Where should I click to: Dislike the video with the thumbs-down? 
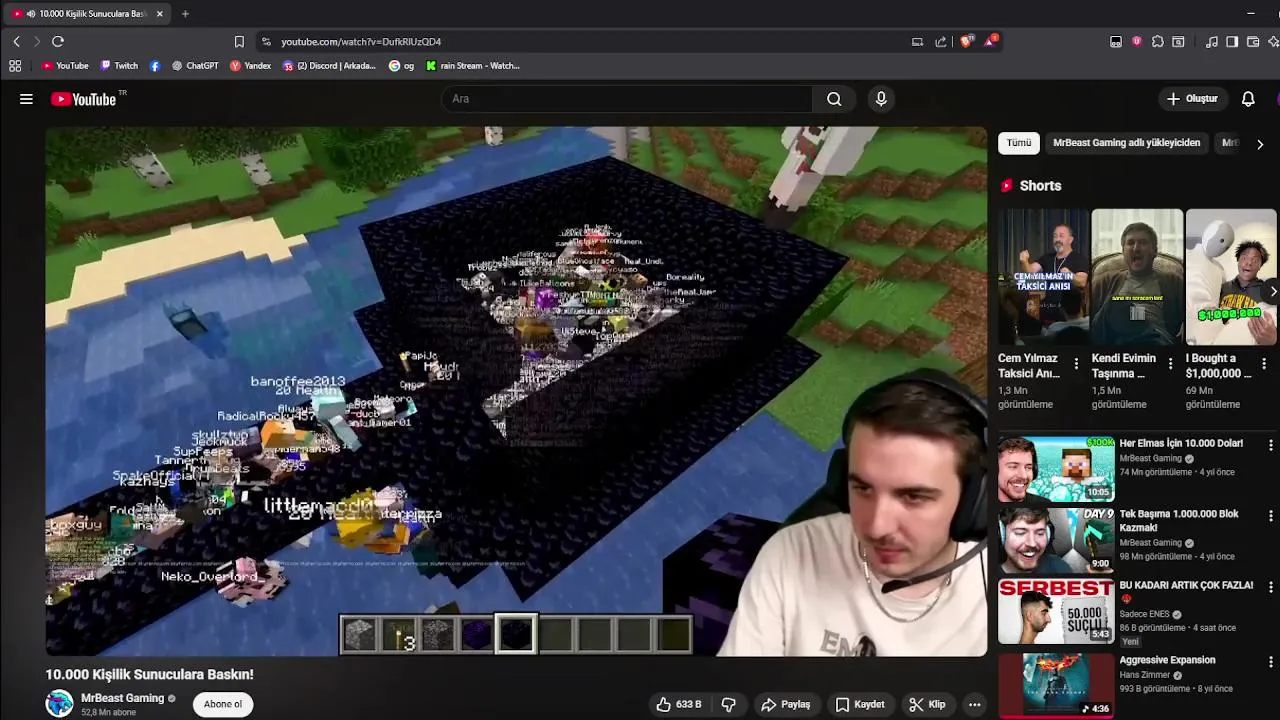[x=728, y=704]
